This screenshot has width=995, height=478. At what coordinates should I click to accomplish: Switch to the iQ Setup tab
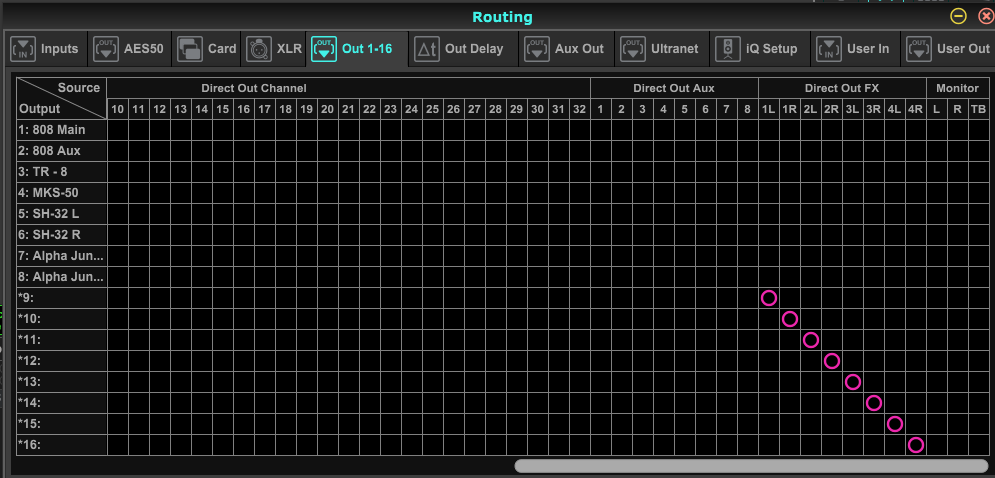[760, 49]
